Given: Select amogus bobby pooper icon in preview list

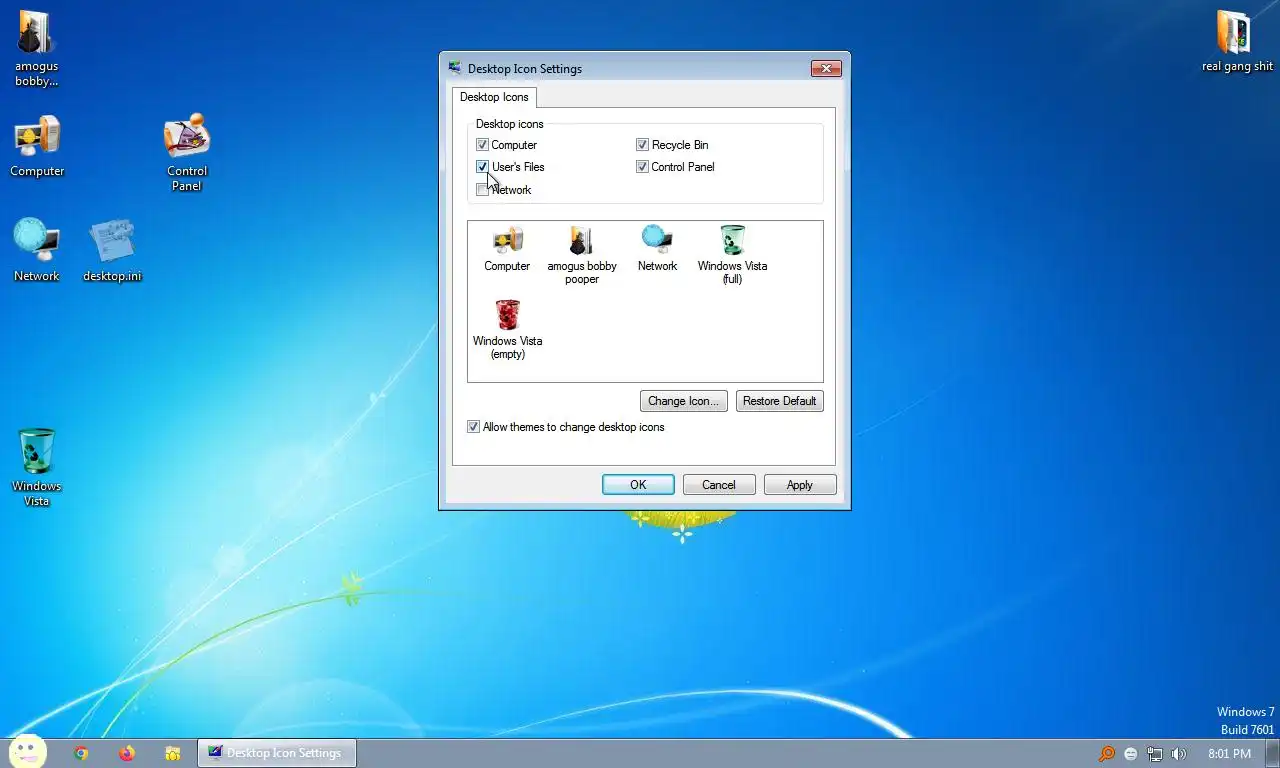Looking at the screenshot, I should click(582, 255).
